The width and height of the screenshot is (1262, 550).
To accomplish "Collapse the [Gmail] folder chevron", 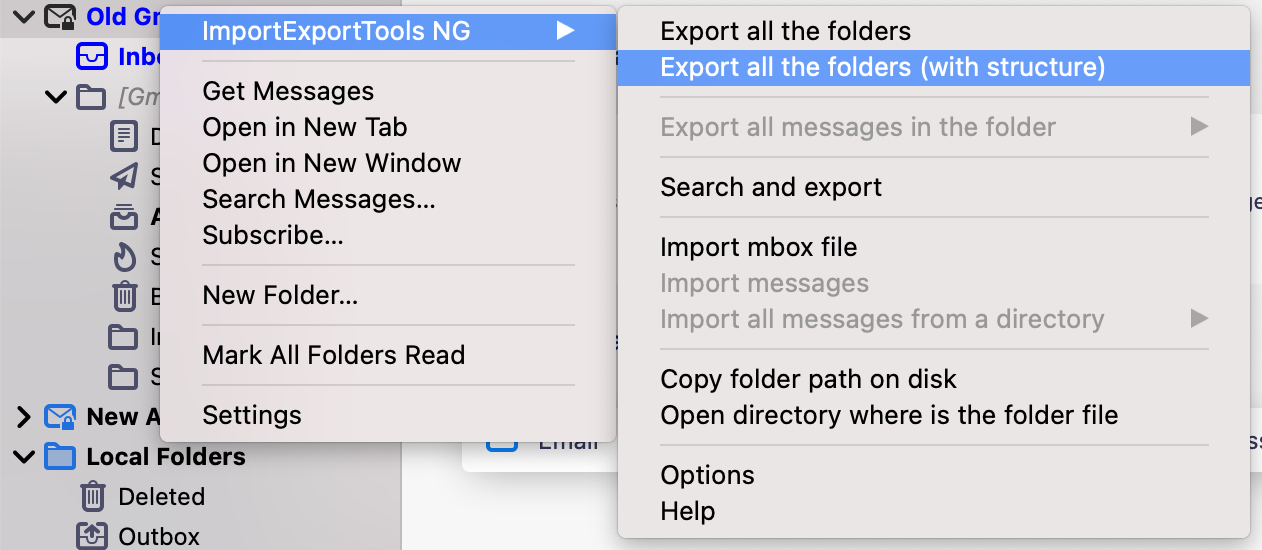I will 55,97.
